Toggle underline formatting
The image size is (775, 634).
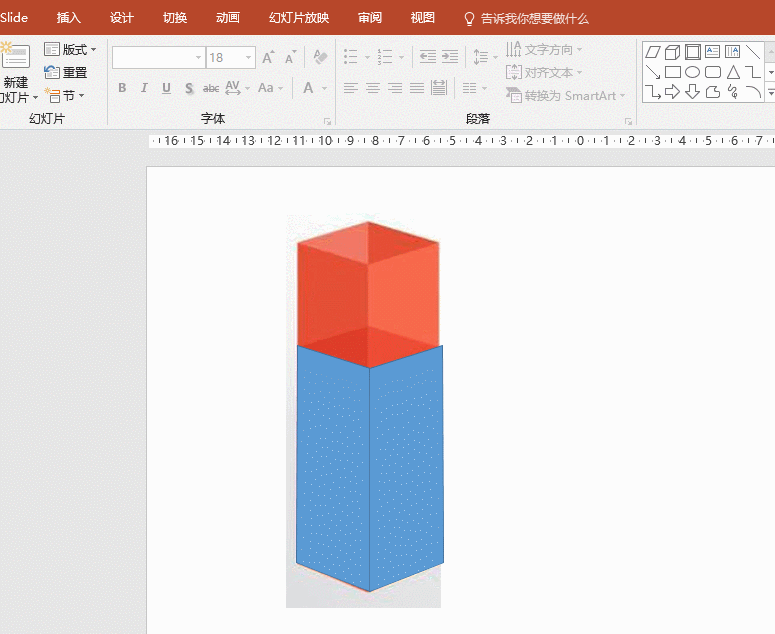[166, 88]
